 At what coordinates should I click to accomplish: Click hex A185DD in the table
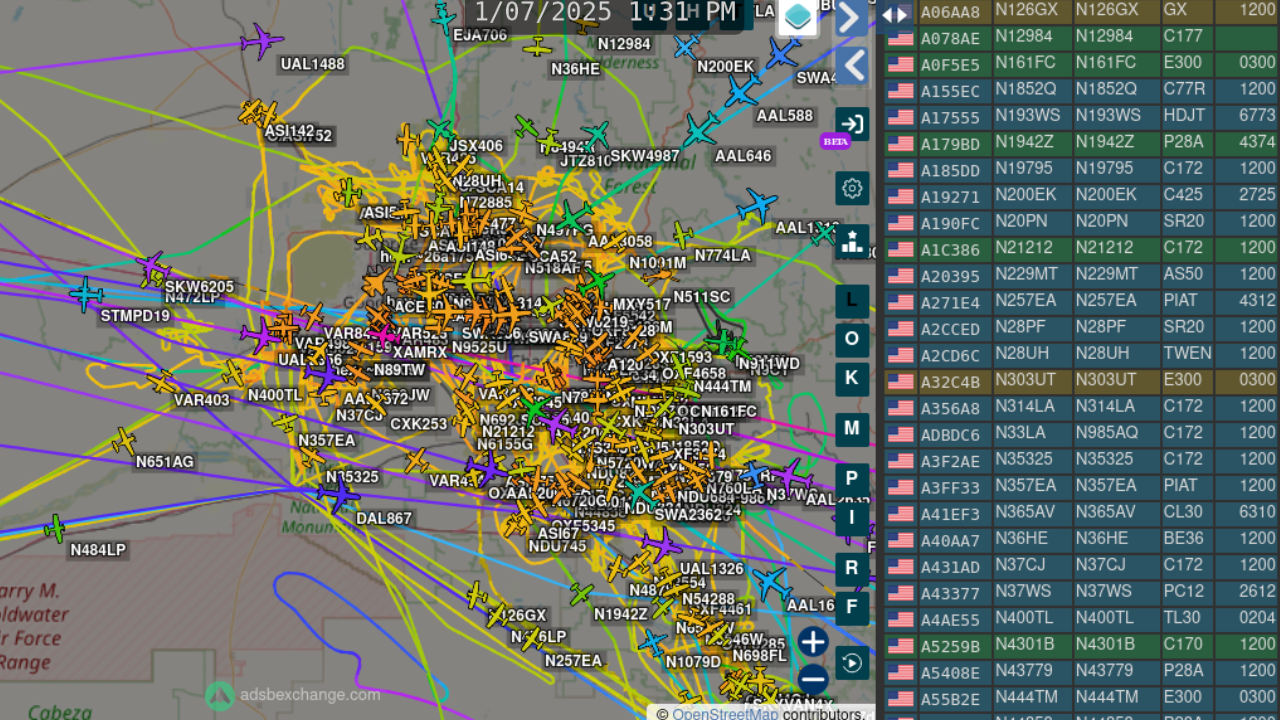[x=950, y=170]
